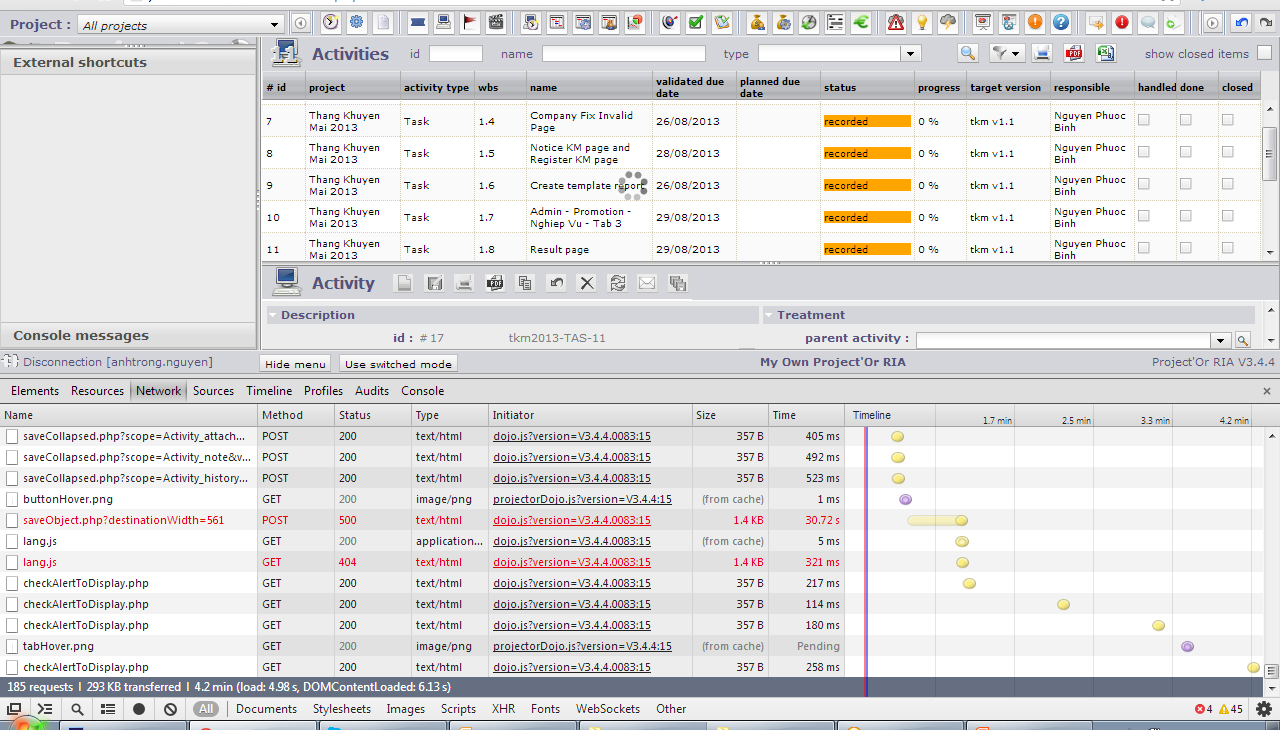Click the Hide menu button

(295, 364)
